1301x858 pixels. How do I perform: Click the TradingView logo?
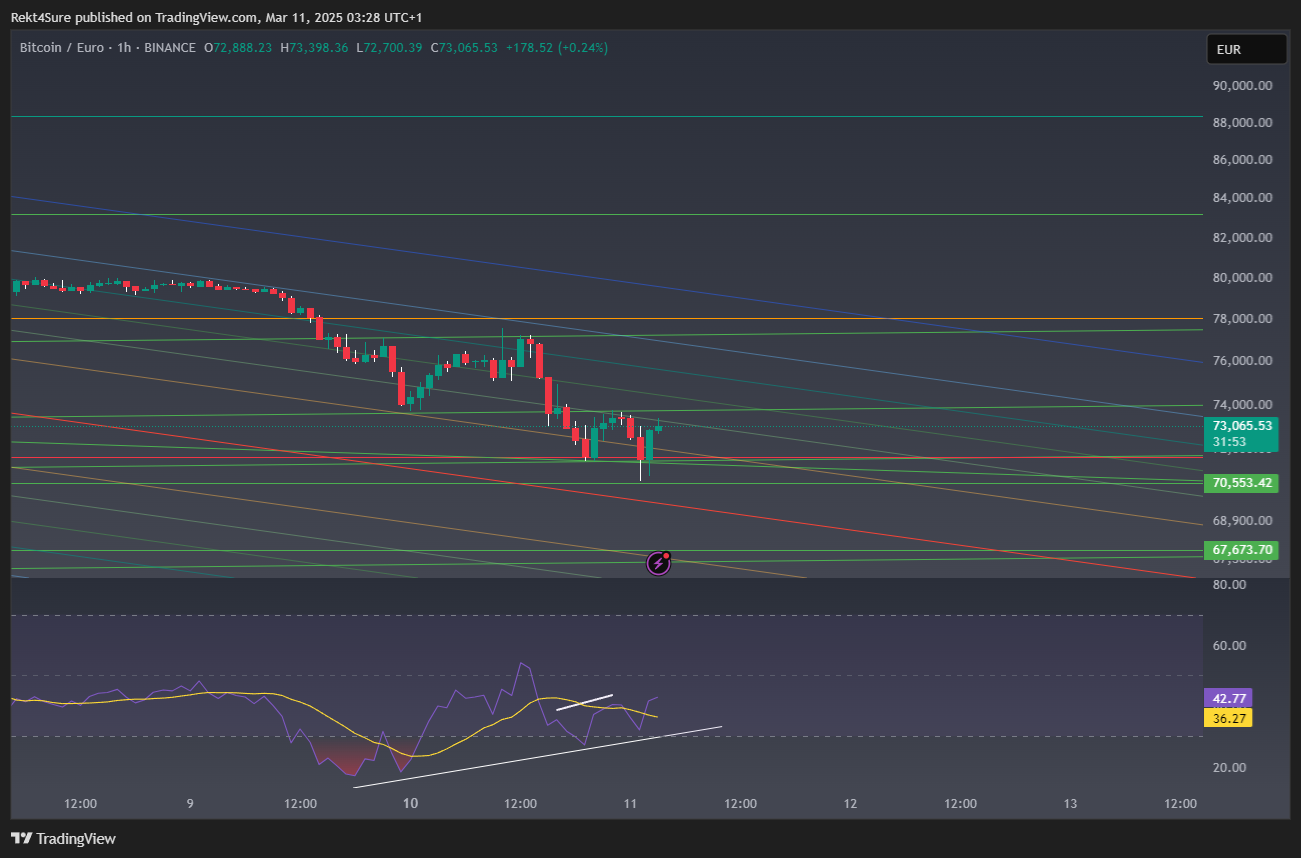pyautogui.click(x=63, y=838)
